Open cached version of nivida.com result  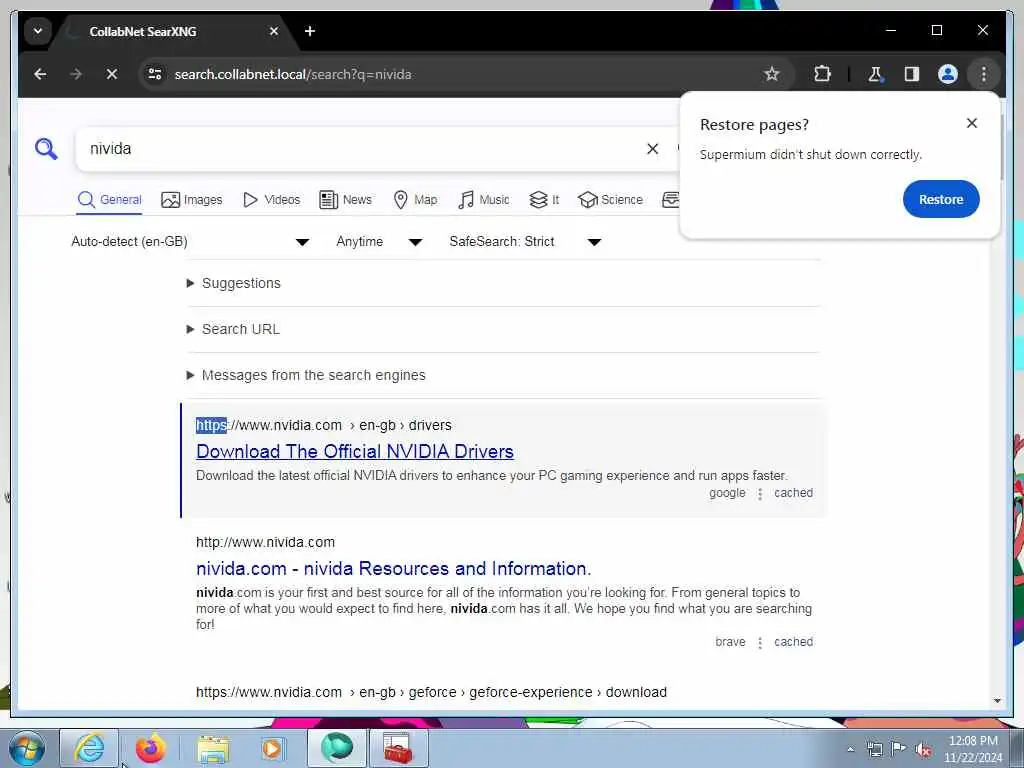point(793,642)
